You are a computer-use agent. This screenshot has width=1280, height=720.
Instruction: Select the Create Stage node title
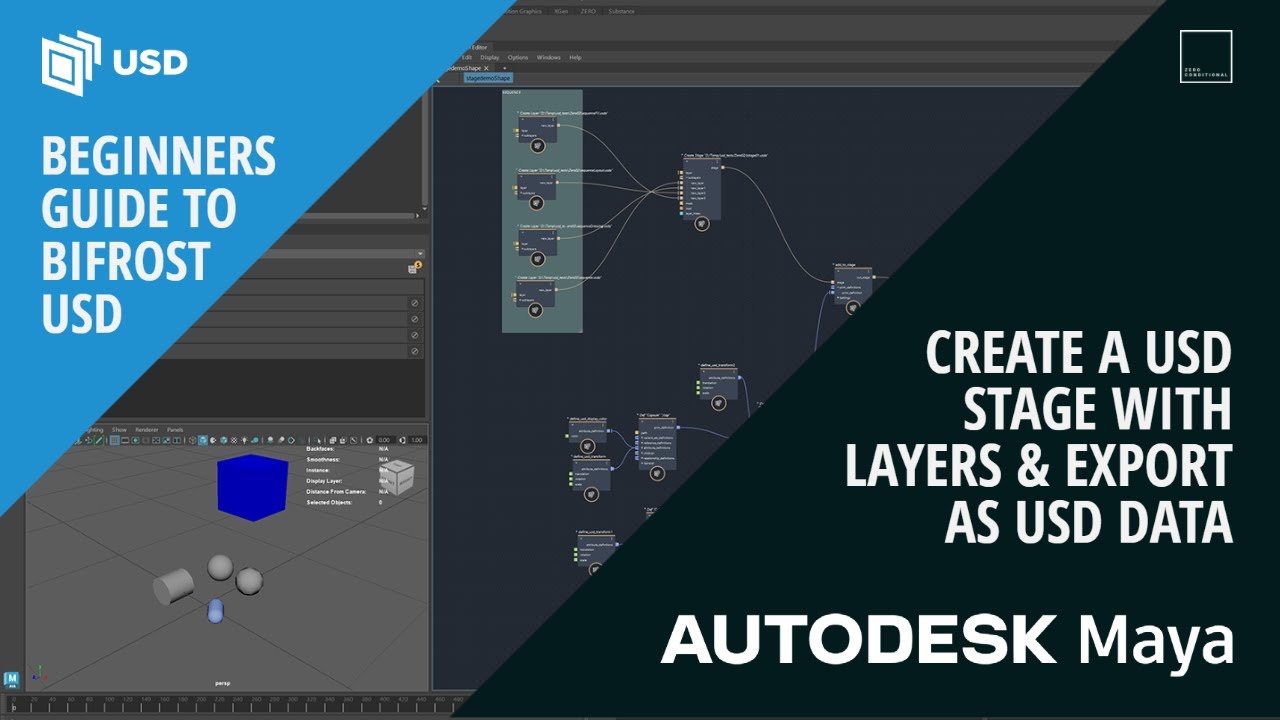(727, 155)
